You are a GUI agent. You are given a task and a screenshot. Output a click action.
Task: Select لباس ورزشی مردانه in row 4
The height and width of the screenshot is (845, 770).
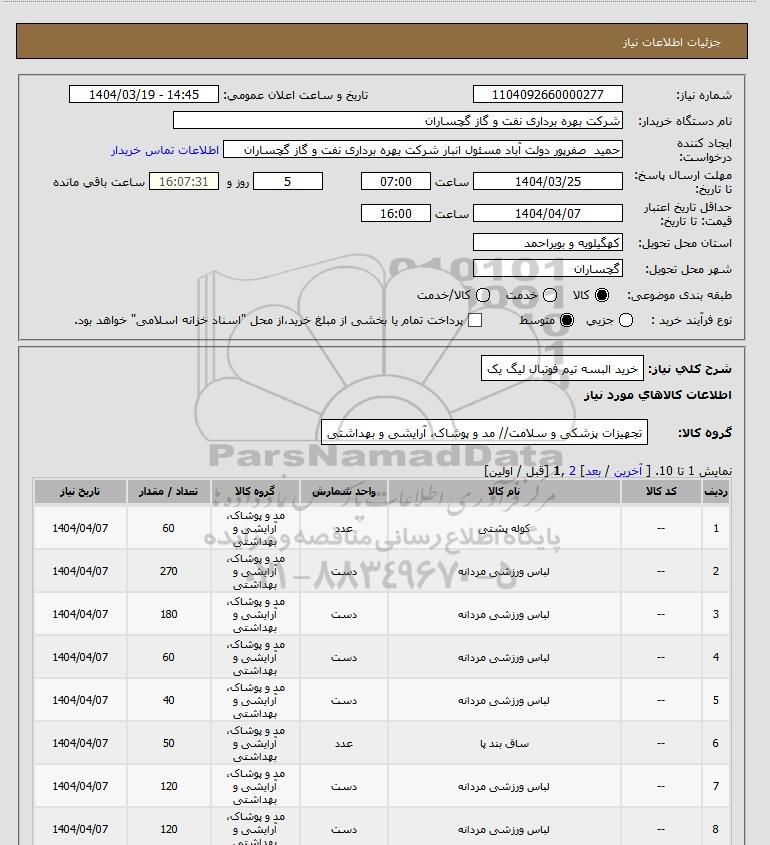504,657
